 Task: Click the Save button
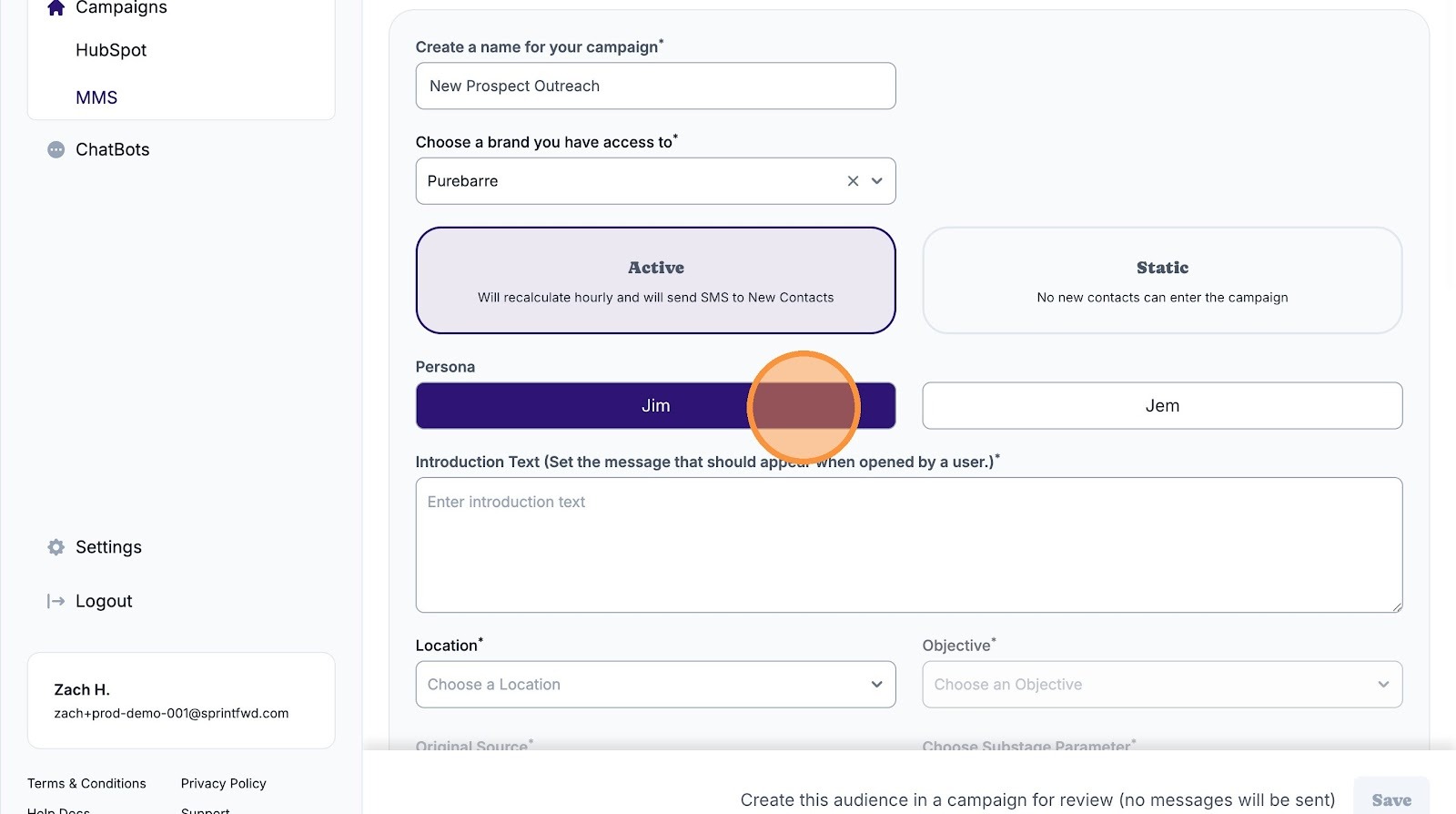(1390, 799)
